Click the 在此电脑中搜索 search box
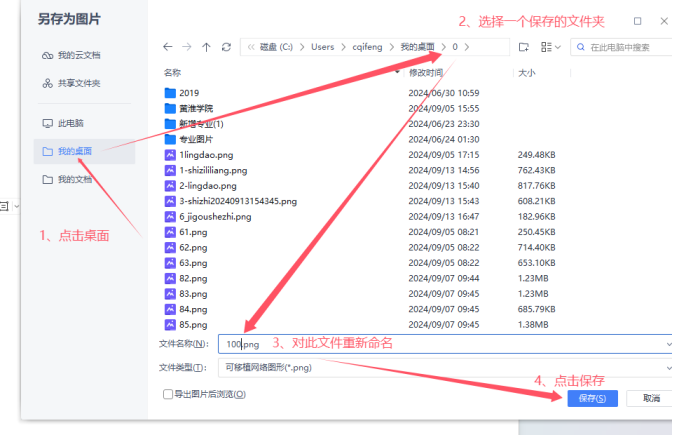Screen dimensions: 673x435 625,47
